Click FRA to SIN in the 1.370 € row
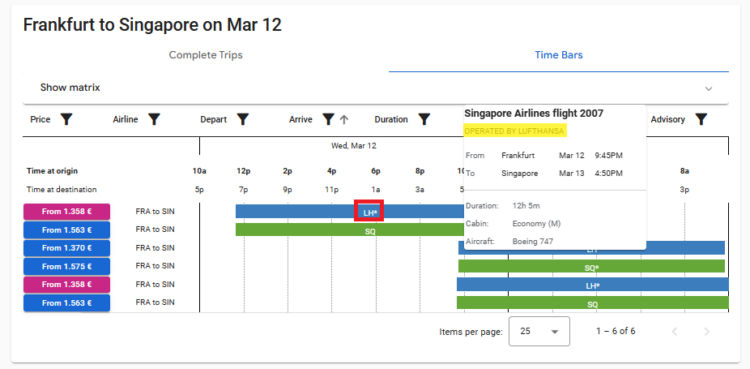This screenshot has width=750, height=369. 155,248
